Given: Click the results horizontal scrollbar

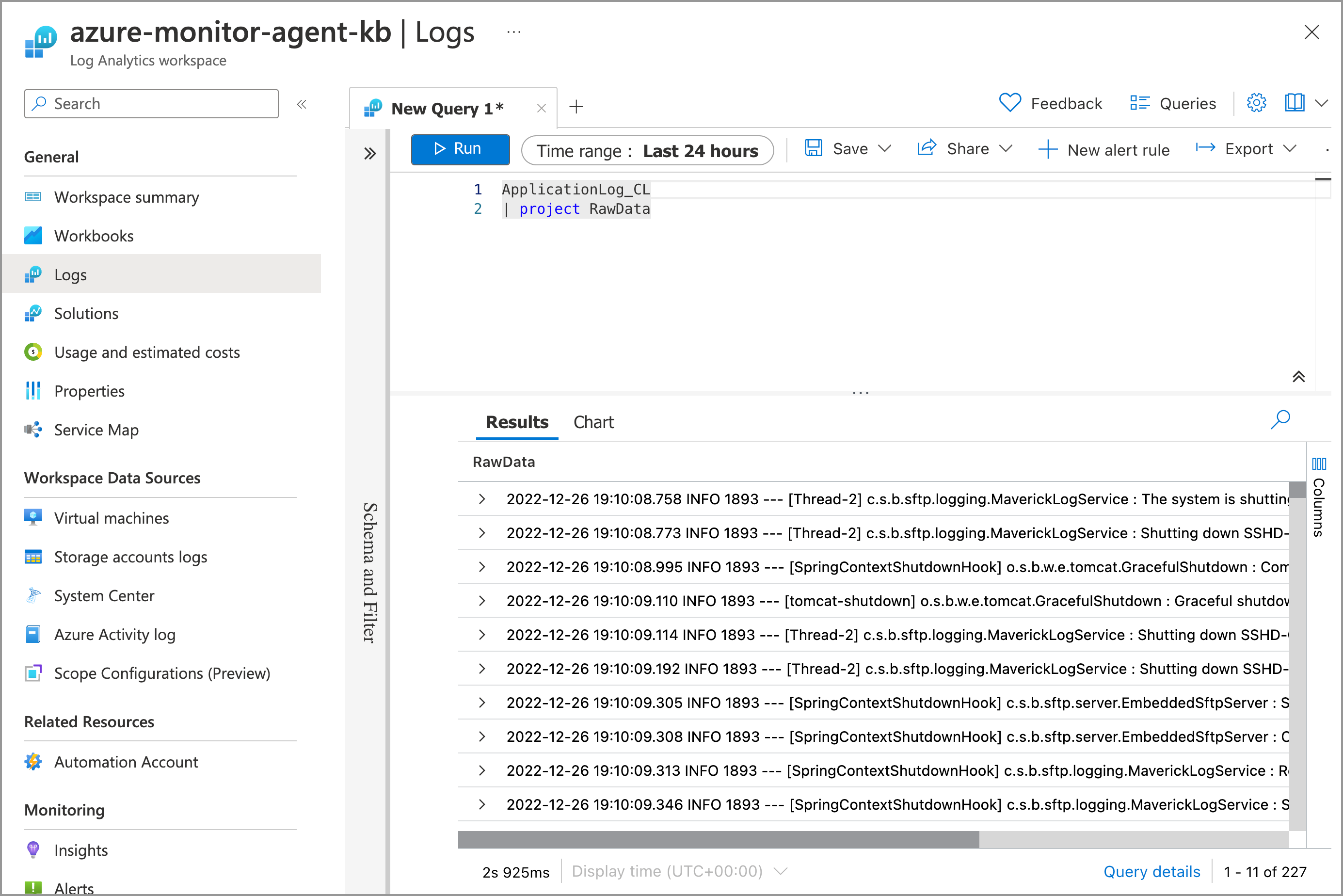Looking at the screenshot, I should (x=719, y=839).
